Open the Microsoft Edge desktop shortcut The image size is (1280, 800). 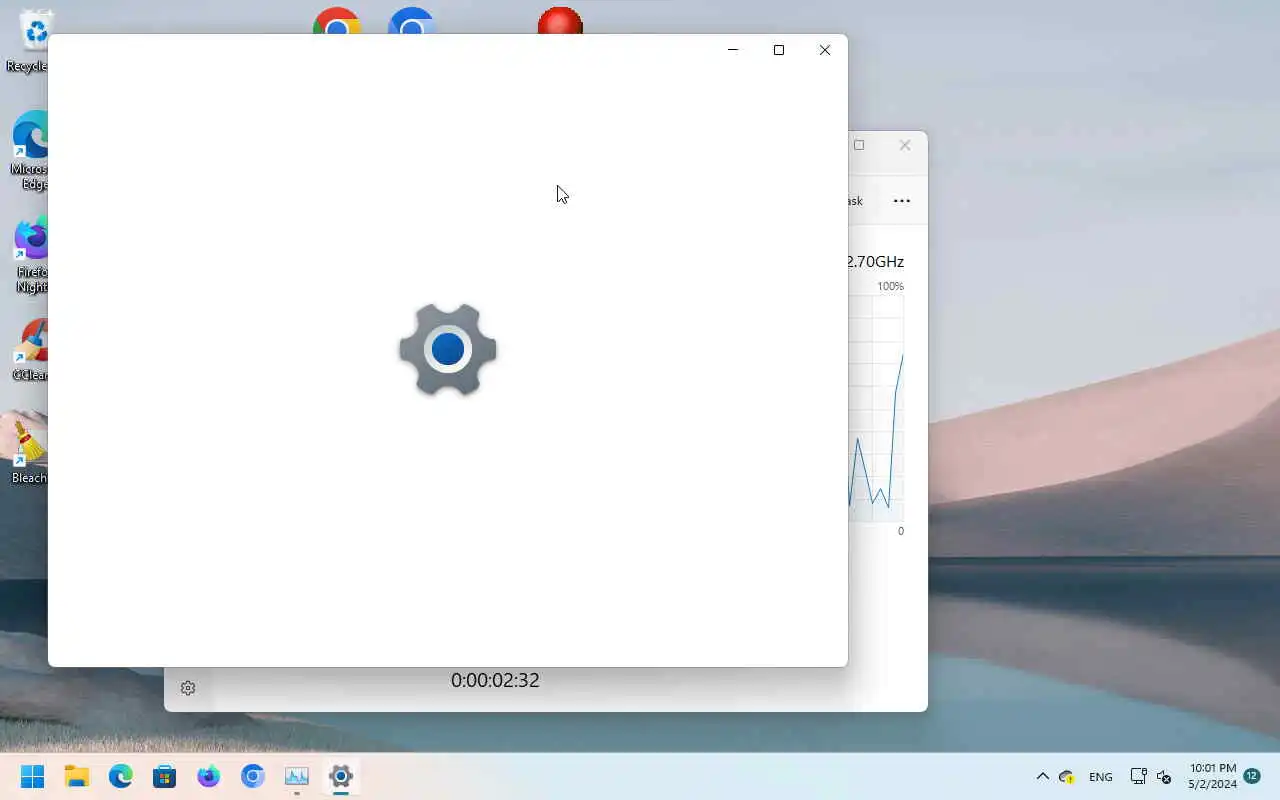tap(30, 150)
